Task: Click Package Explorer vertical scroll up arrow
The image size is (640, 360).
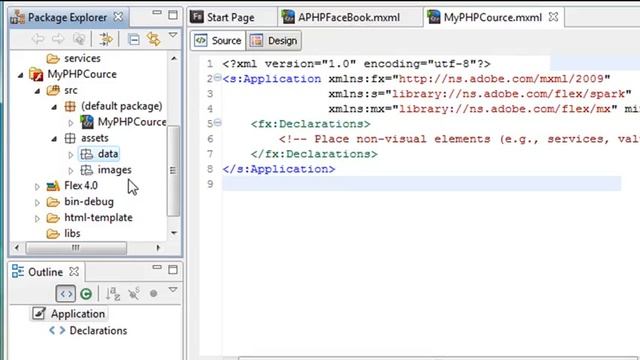Action: tap(174, 58)
